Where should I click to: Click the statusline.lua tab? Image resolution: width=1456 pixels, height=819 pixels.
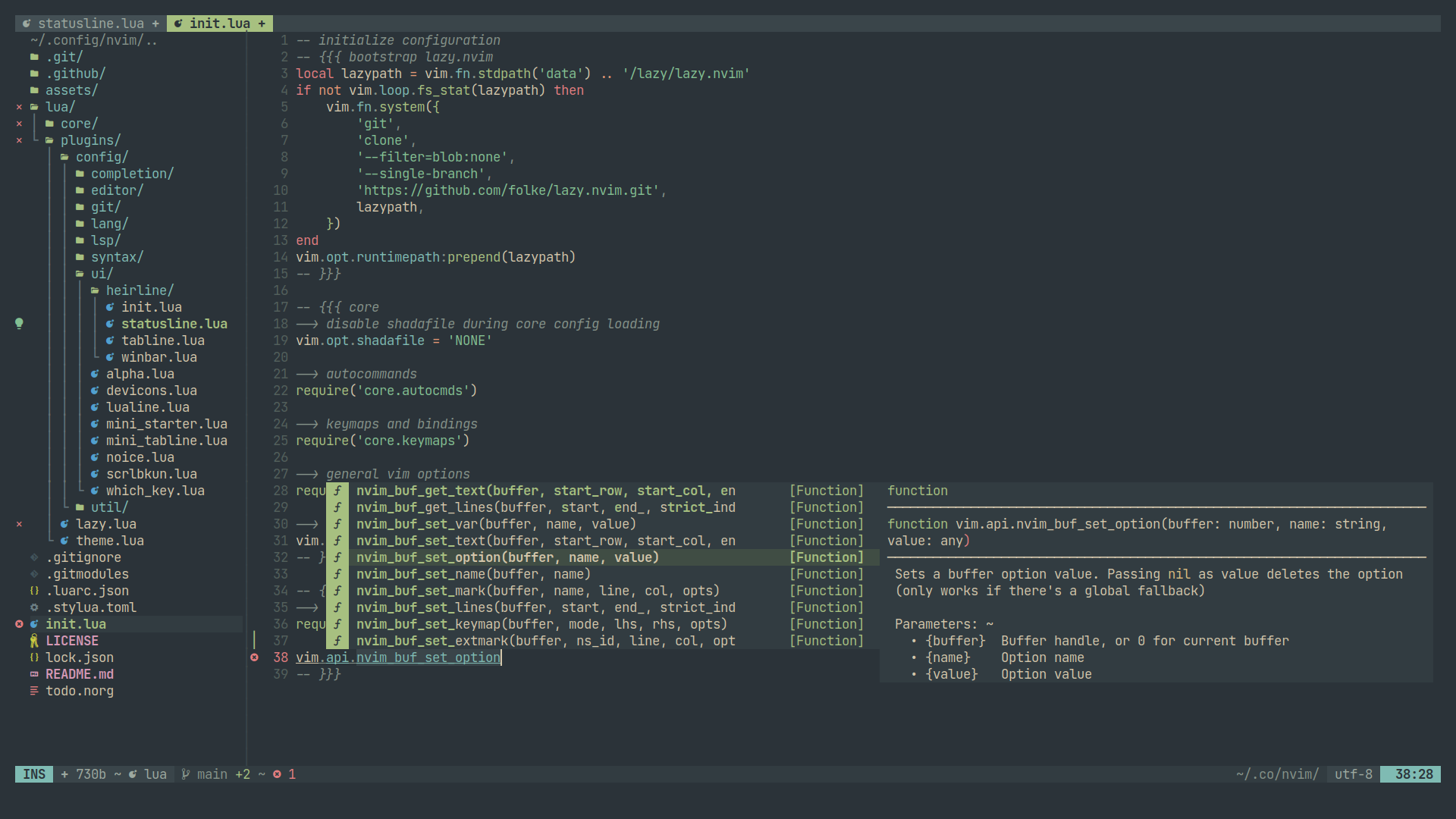(x=89, y=22)
